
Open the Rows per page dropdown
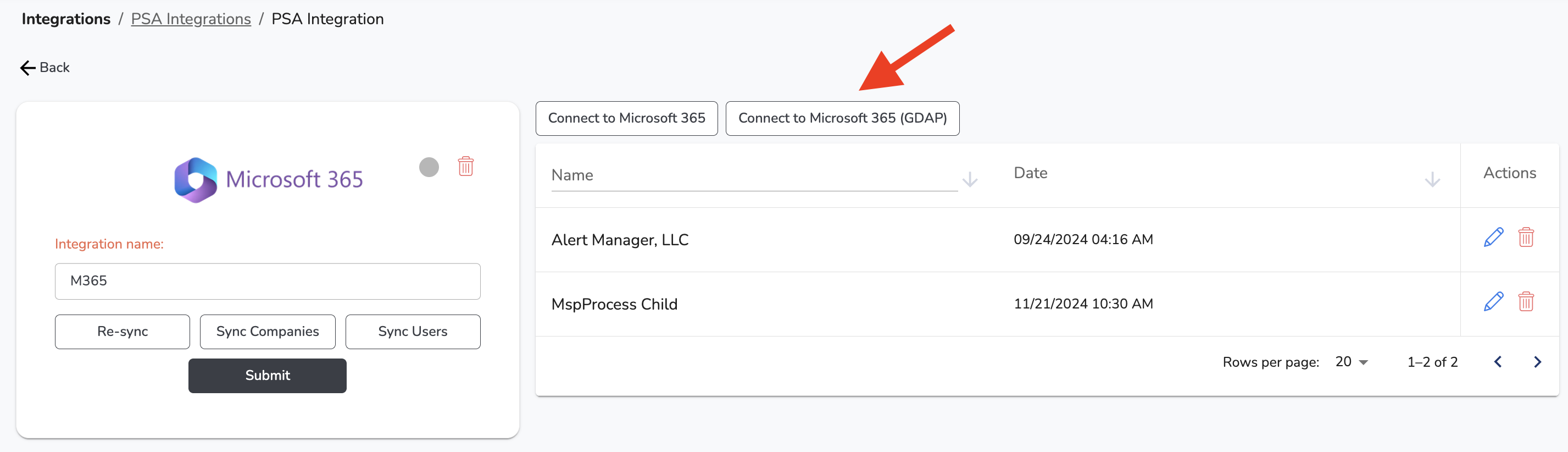point(1352,362)
